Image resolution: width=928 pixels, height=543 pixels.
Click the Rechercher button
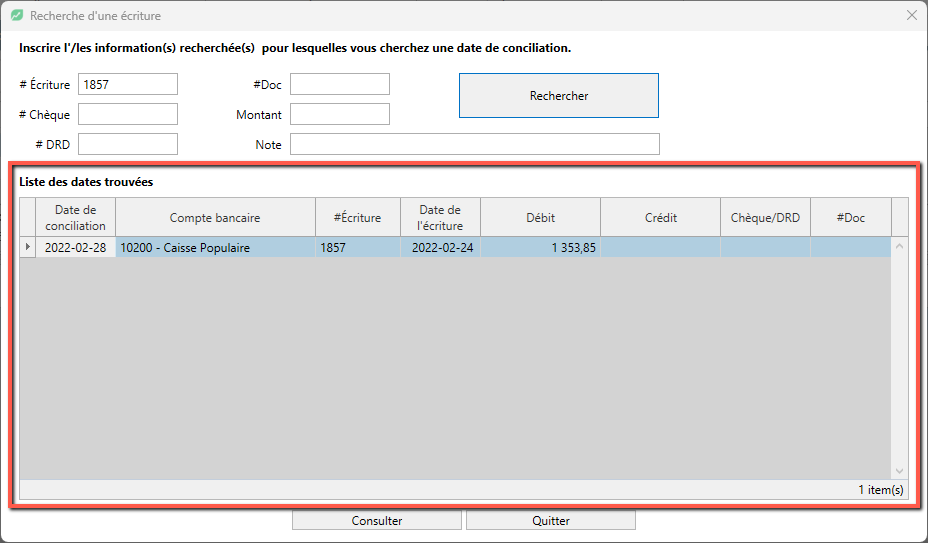(559, 95)
